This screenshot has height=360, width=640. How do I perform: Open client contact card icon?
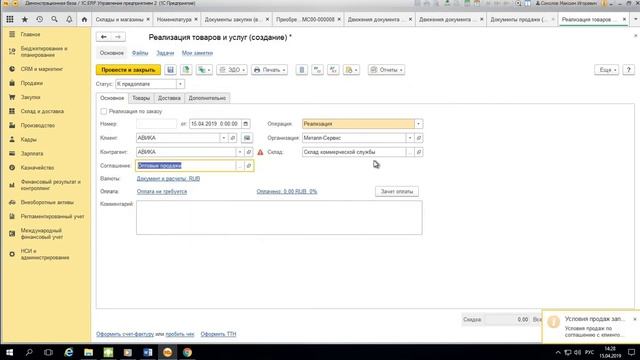(247, 138)
